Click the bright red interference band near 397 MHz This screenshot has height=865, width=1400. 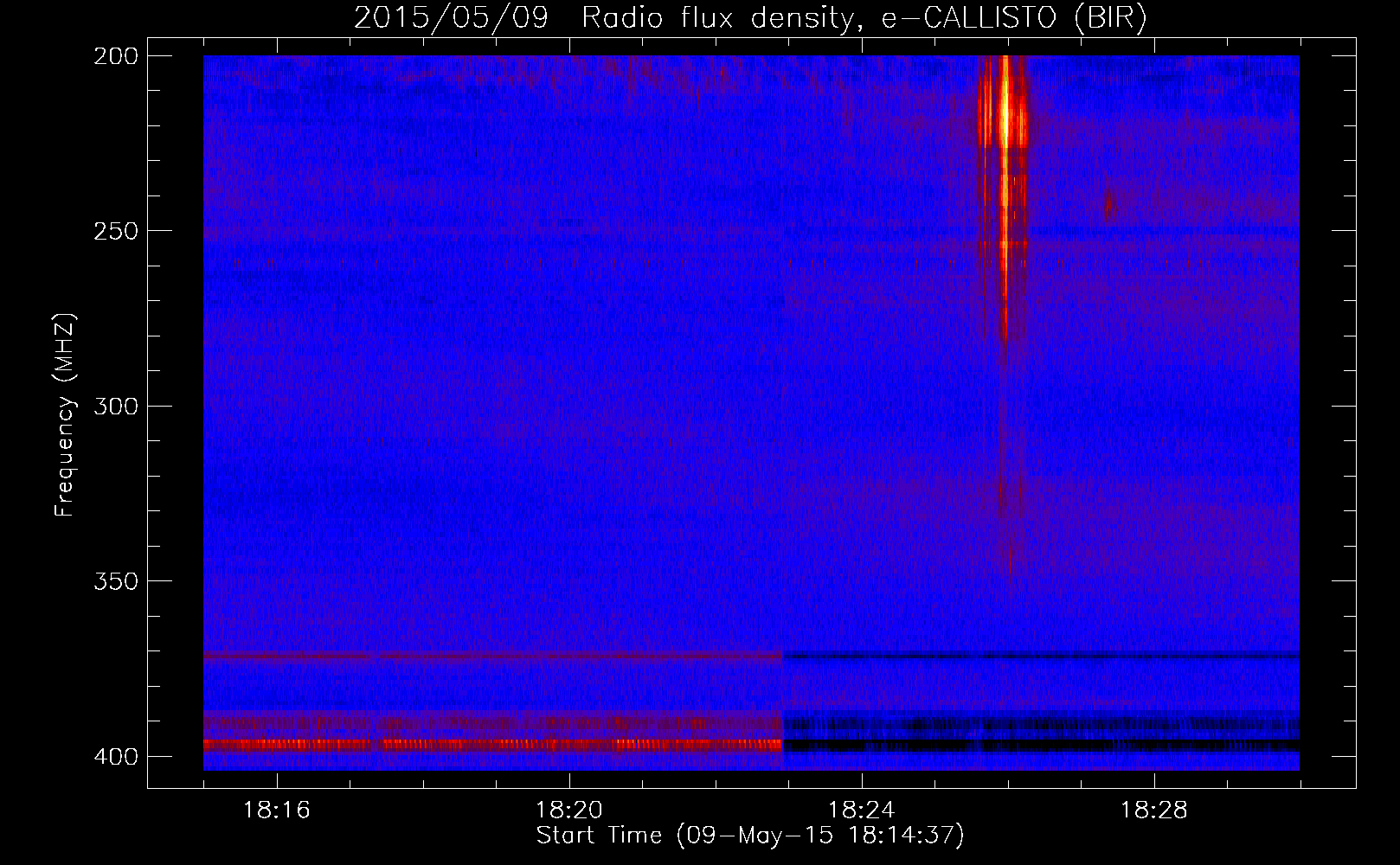(x=492, y=744)
